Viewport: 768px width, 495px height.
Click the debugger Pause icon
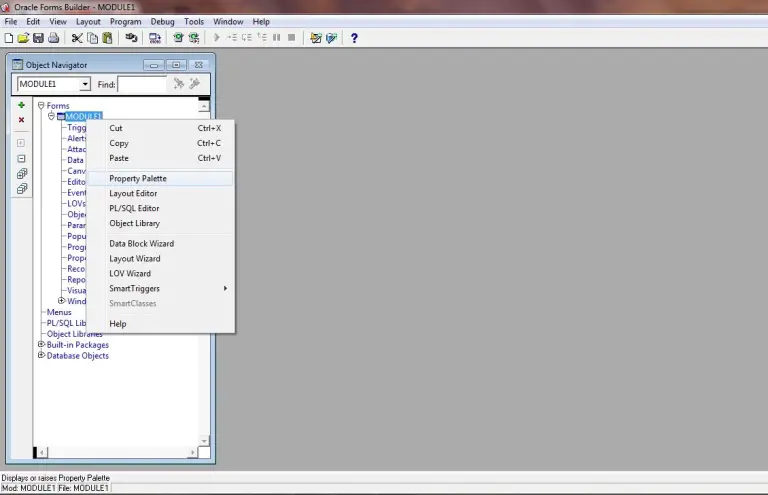point(277,37)
